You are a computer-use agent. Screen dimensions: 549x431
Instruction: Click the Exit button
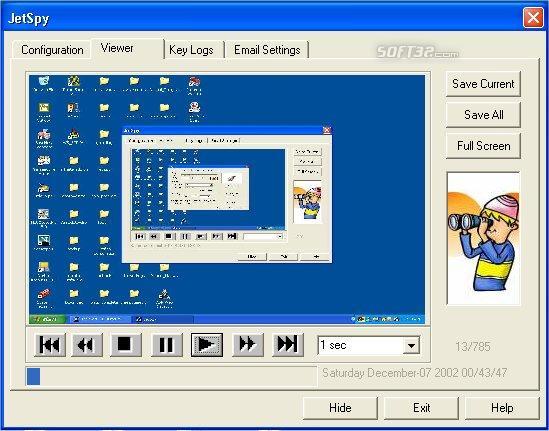[x=421, y=408]
